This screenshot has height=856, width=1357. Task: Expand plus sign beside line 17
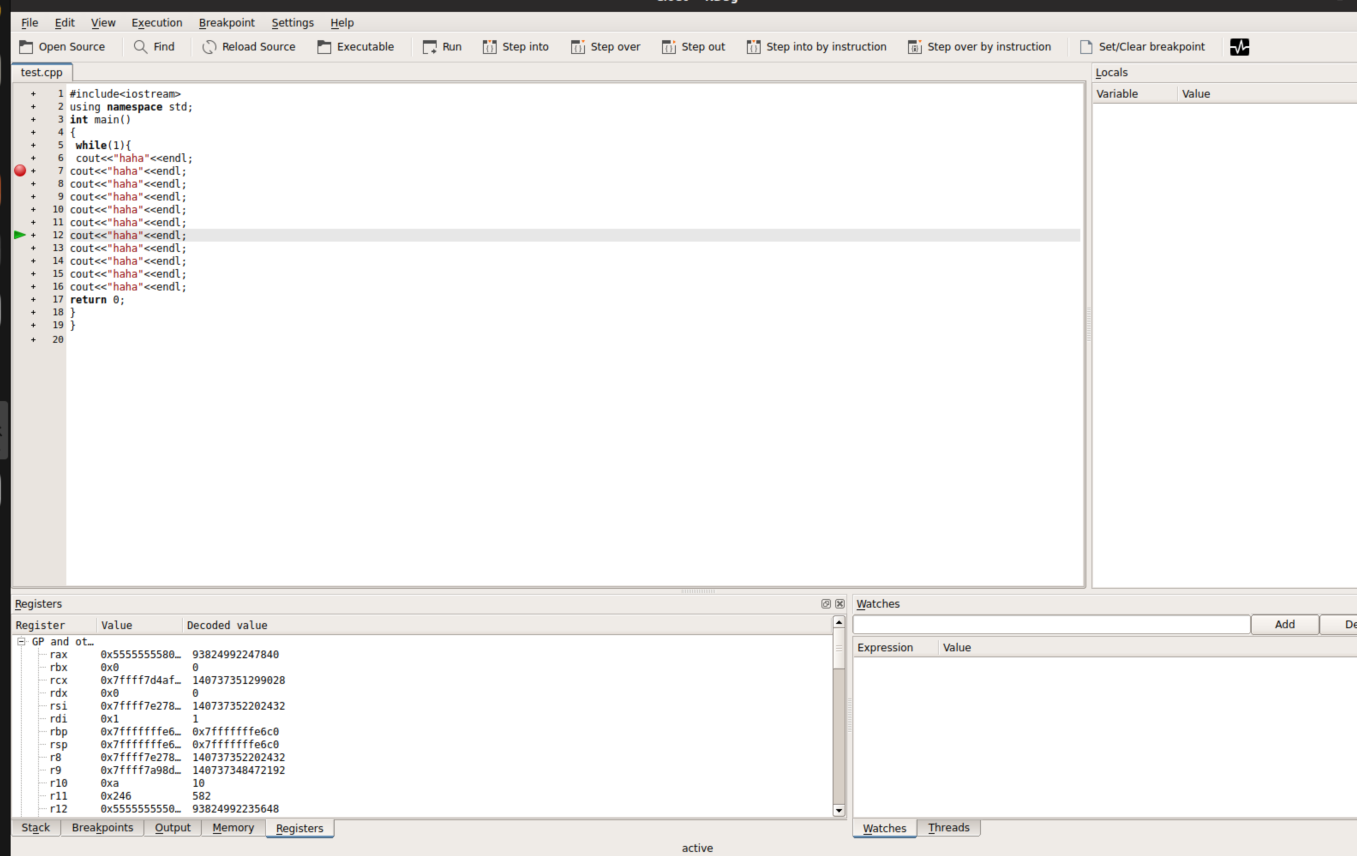[x=33, y=300]
